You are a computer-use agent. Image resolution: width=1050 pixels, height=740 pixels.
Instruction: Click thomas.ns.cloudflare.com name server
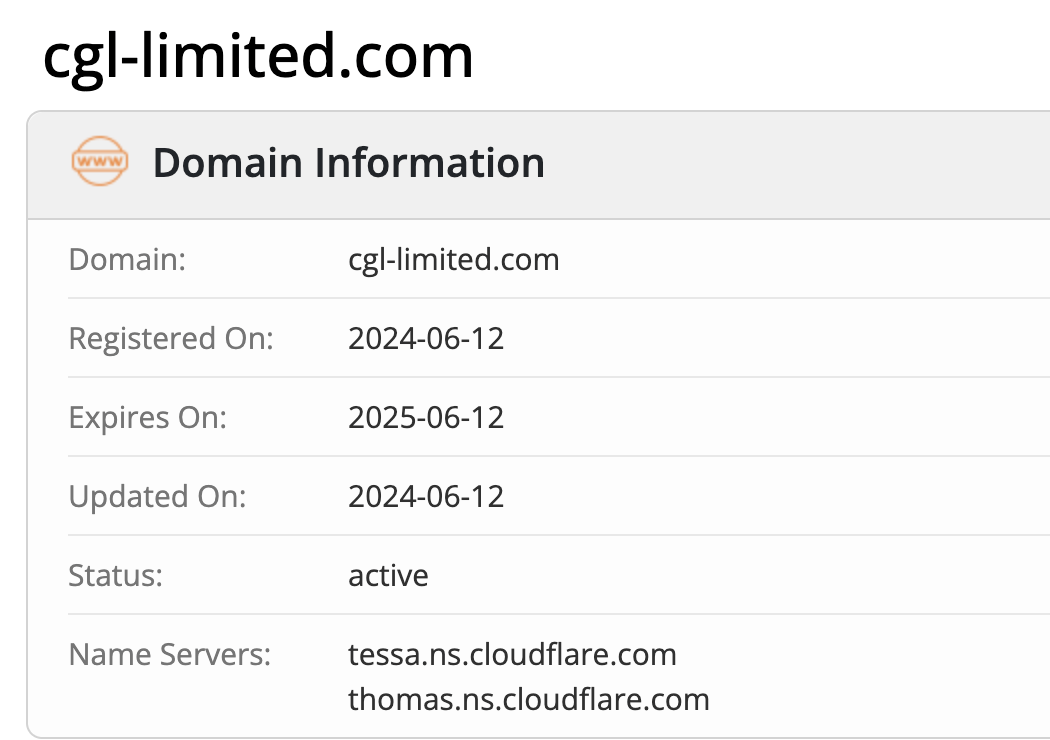[x=528, y=699]
